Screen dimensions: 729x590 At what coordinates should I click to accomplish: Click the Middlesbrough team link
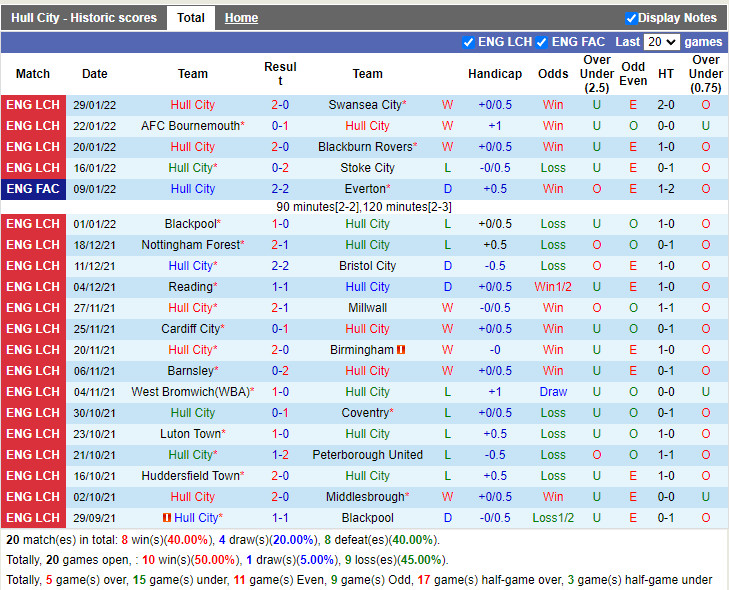point(364,497)
